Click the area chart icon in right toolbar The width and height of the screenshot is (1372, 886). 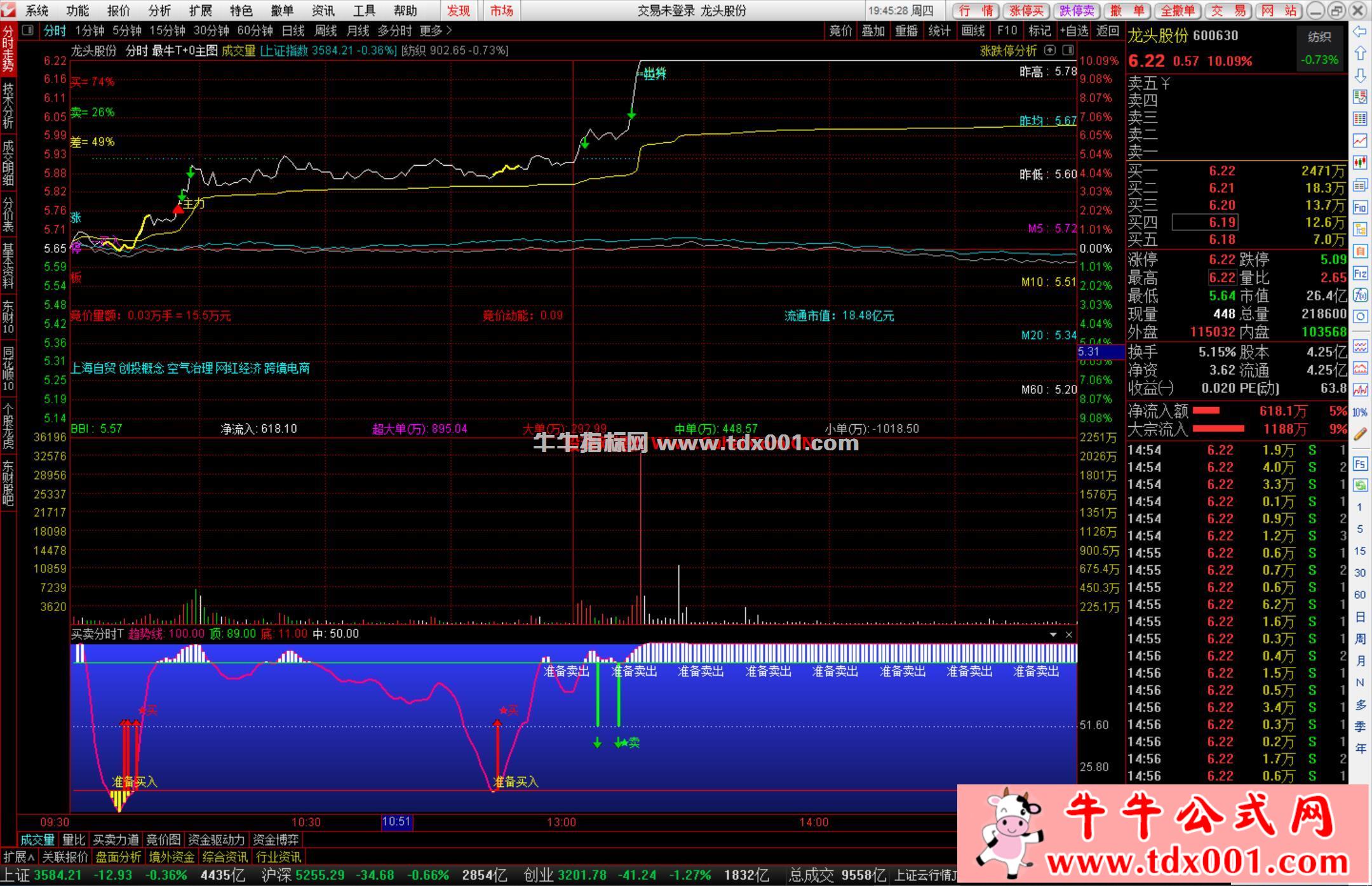(x=1360, y=368)
